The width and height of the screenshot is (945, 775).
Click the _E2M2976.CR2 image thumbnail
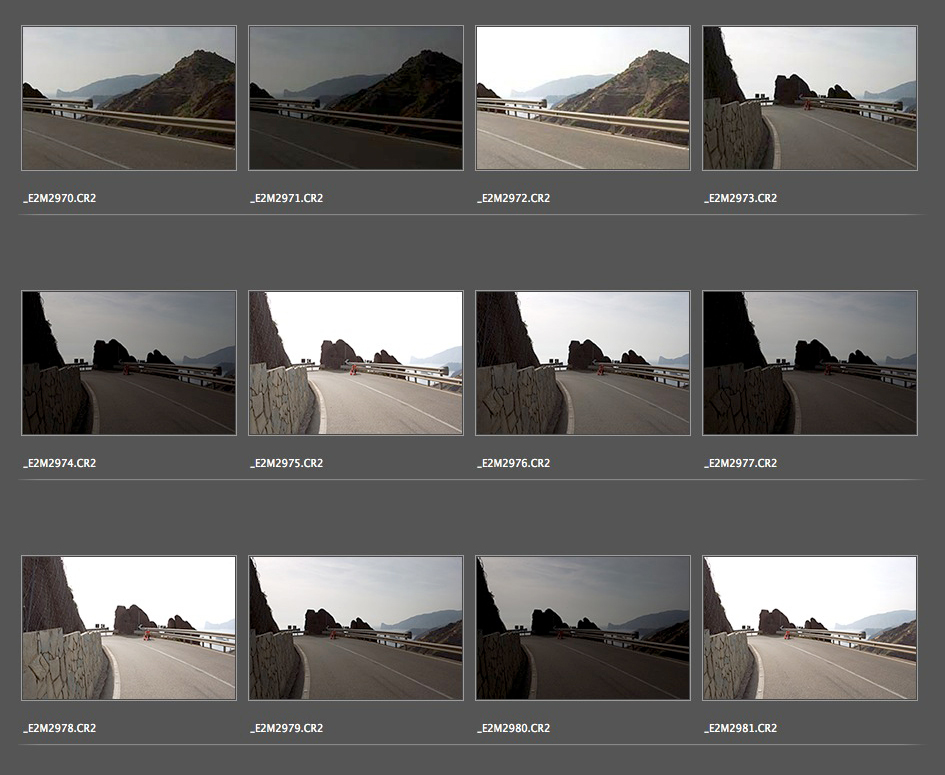pos(582,363)
